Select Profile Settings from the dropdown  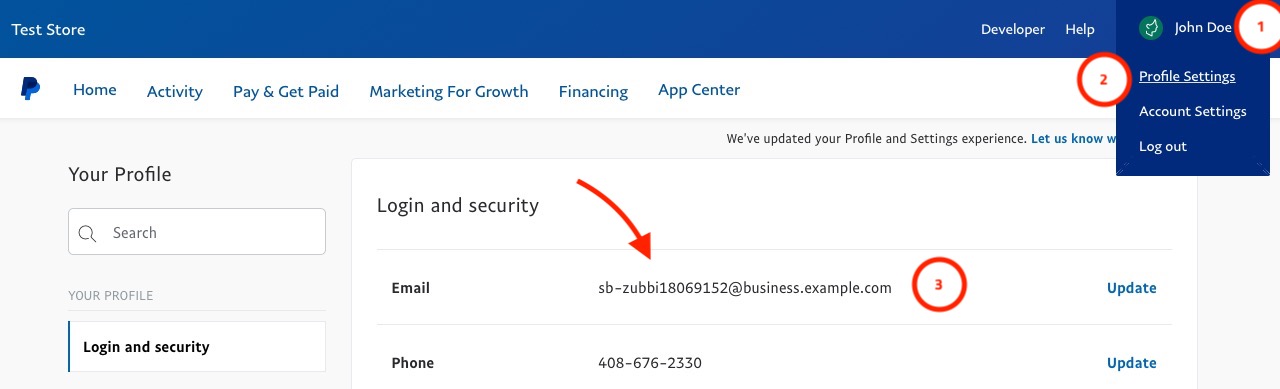[1187, 76]
